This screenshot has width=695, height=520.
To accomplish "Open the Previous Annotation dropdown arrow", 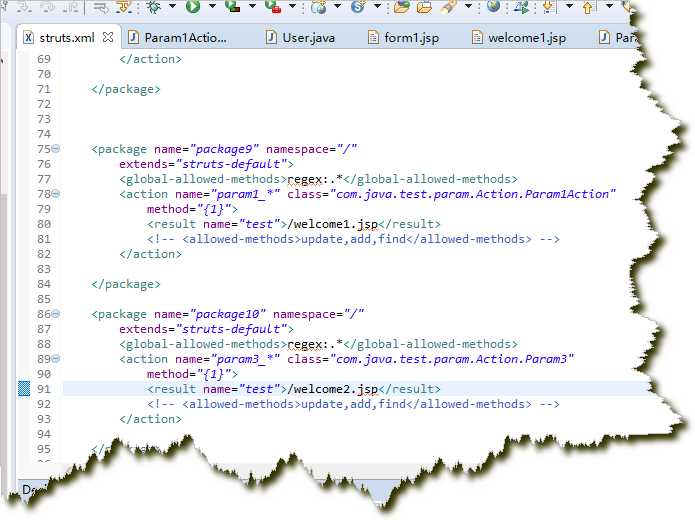I will click(x=609, y=6).
